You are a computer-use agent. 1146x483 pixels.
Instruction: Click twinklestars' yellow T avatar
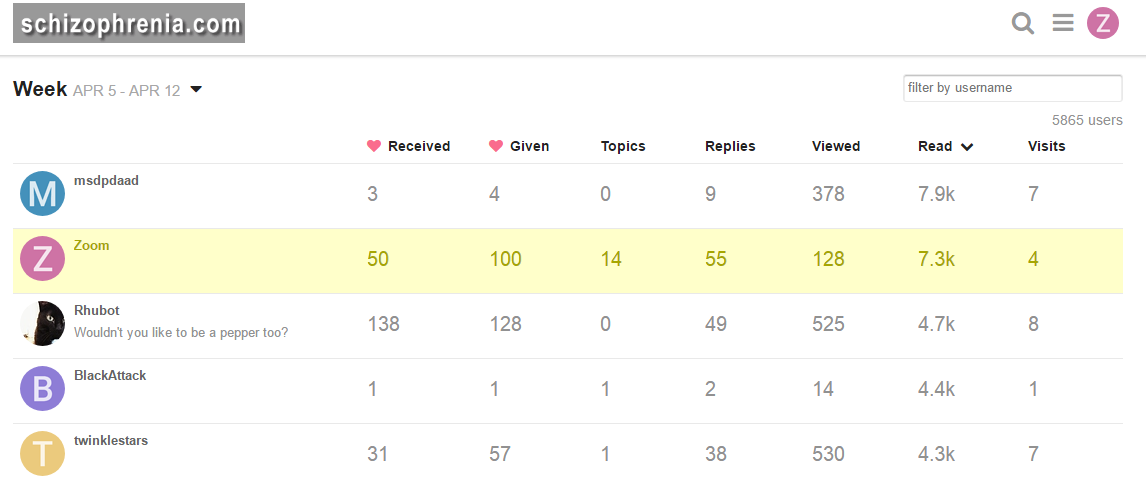pos(42,454)
